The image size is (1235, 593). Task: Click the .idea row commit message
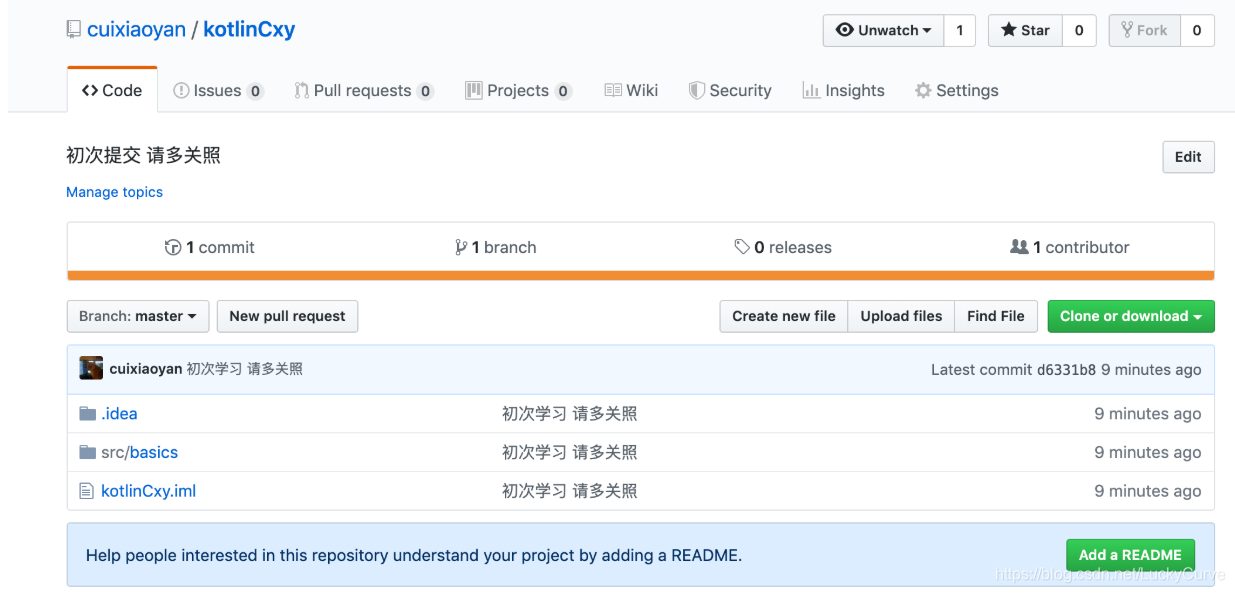[569, 414]
